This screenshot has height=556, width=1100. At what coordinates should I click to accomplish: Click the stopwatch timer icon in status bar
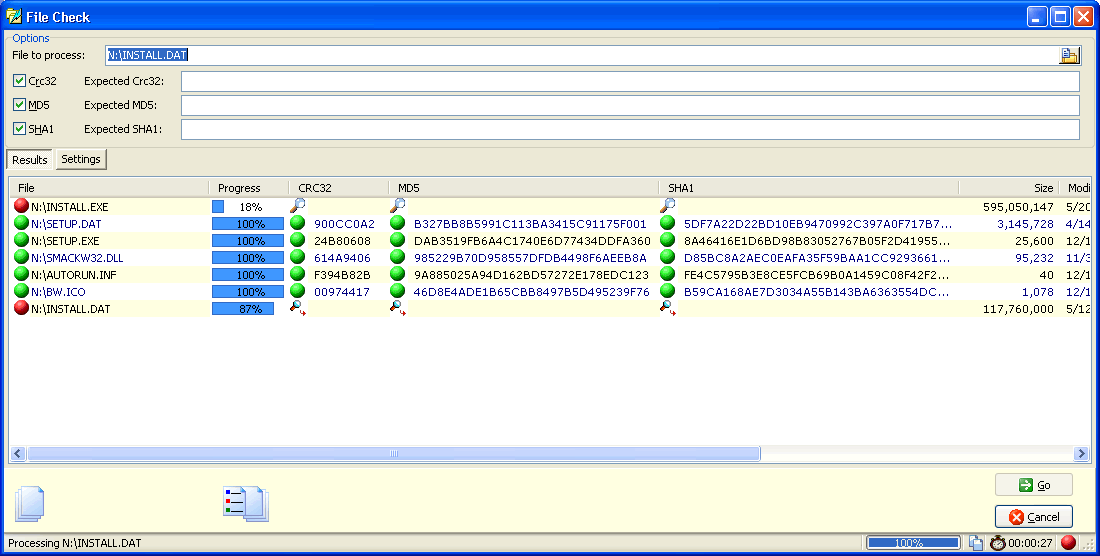998,543
